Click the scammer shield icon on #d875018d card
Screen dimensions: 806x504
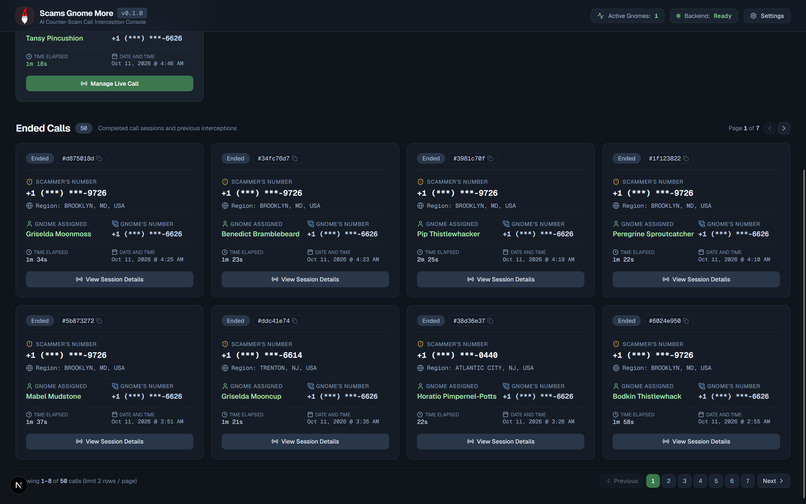click(29, 182)
